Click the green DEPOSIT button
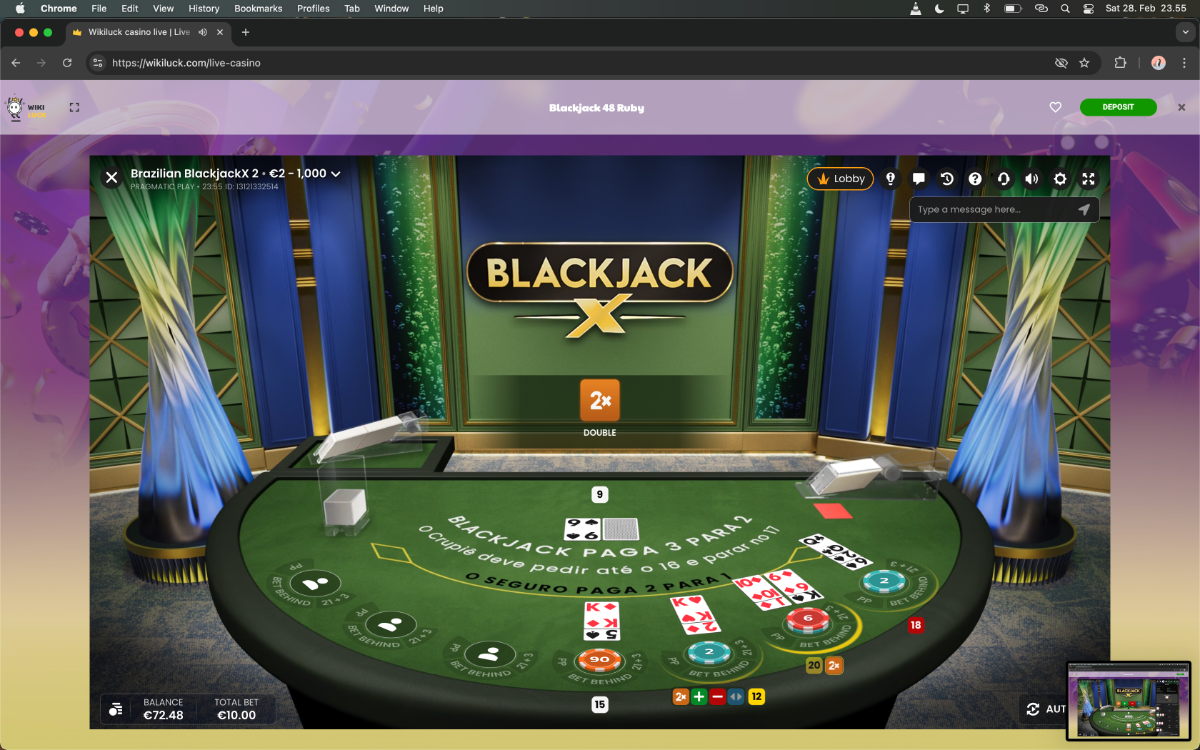 tap(1117, 108)
